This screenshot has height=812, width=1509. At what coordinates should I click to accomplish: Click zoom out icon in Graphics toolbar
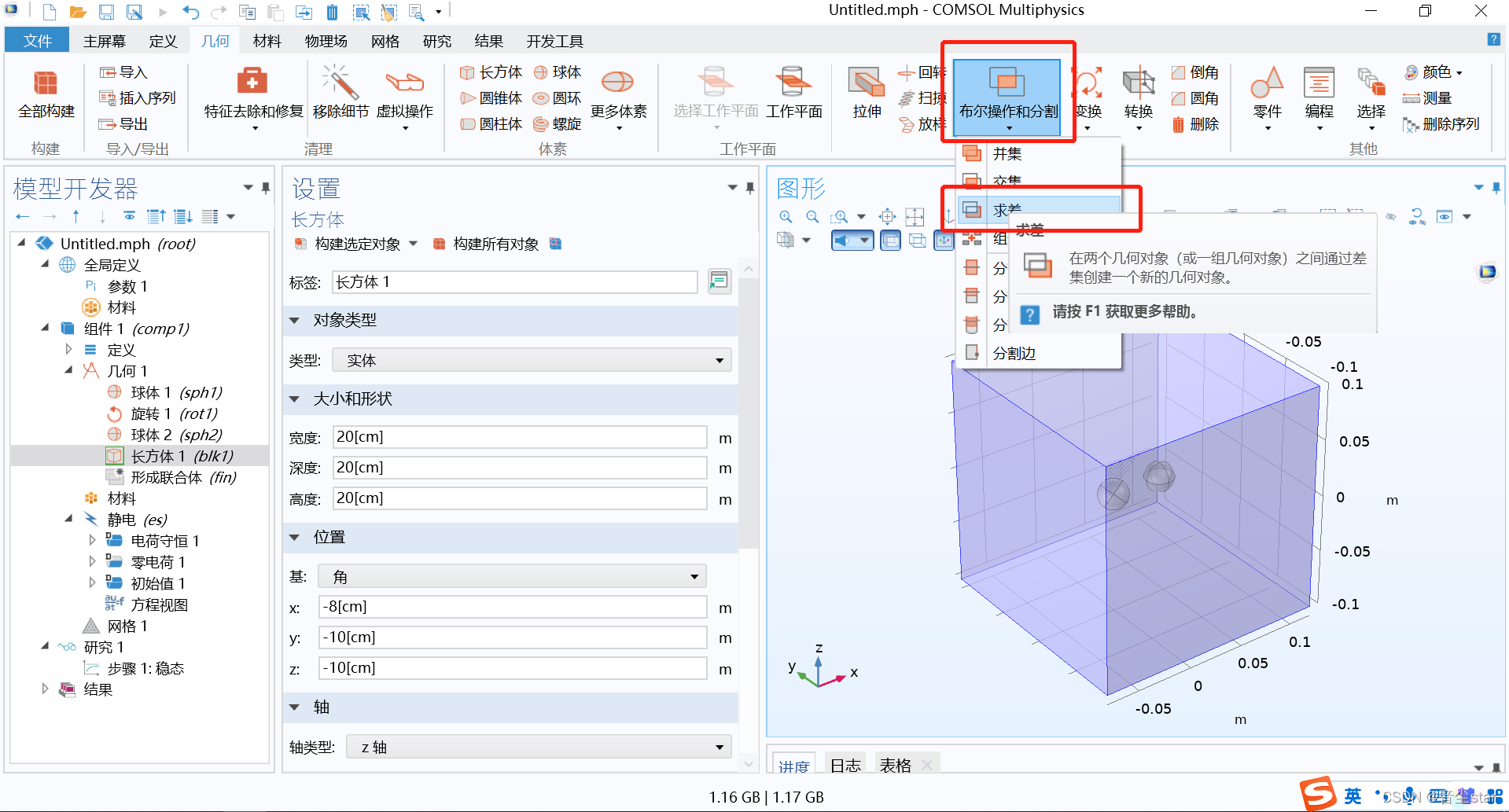[x=812, y=217]
